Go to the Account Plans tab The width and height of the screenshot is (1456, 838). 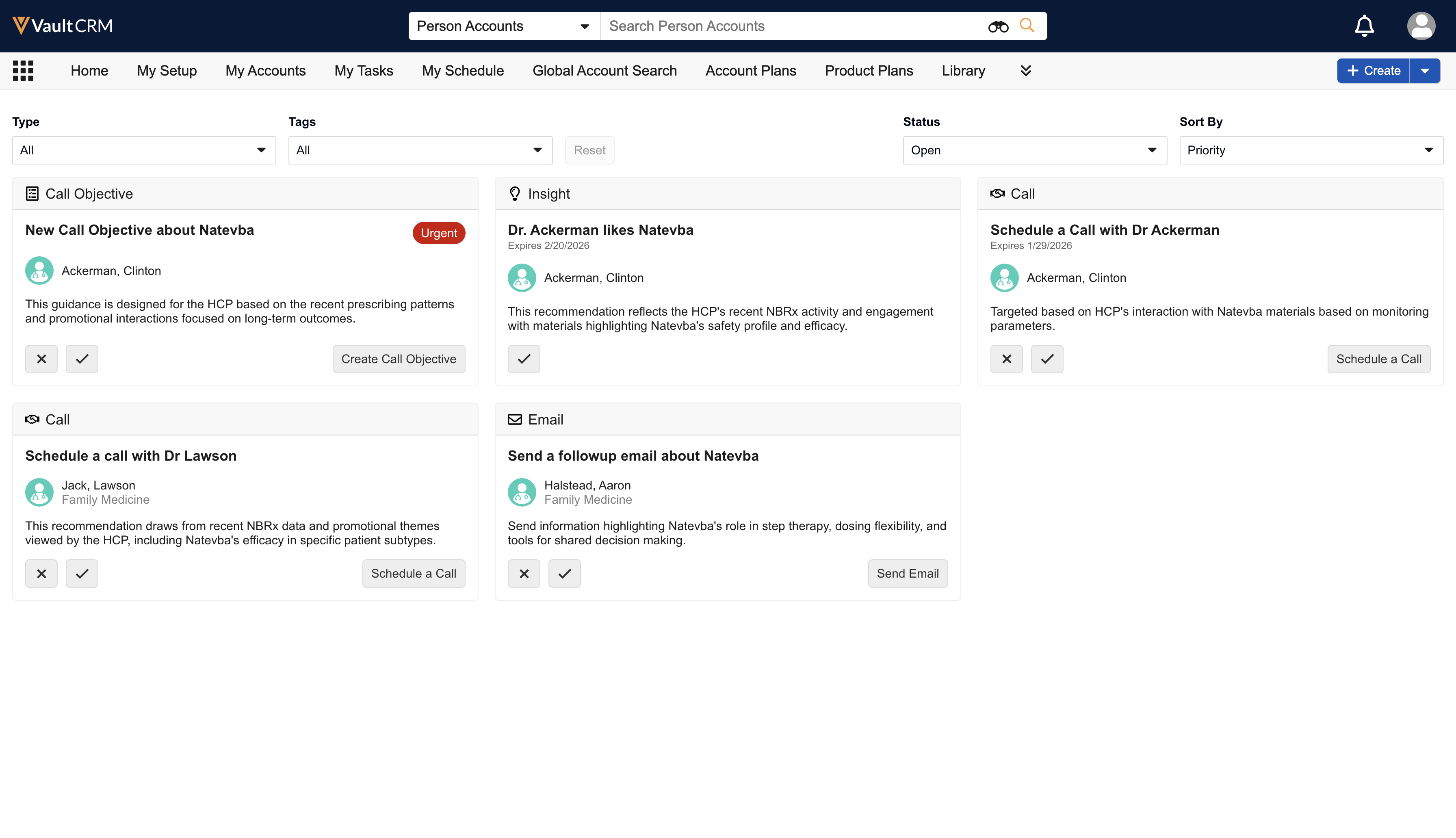pos(750,71)
